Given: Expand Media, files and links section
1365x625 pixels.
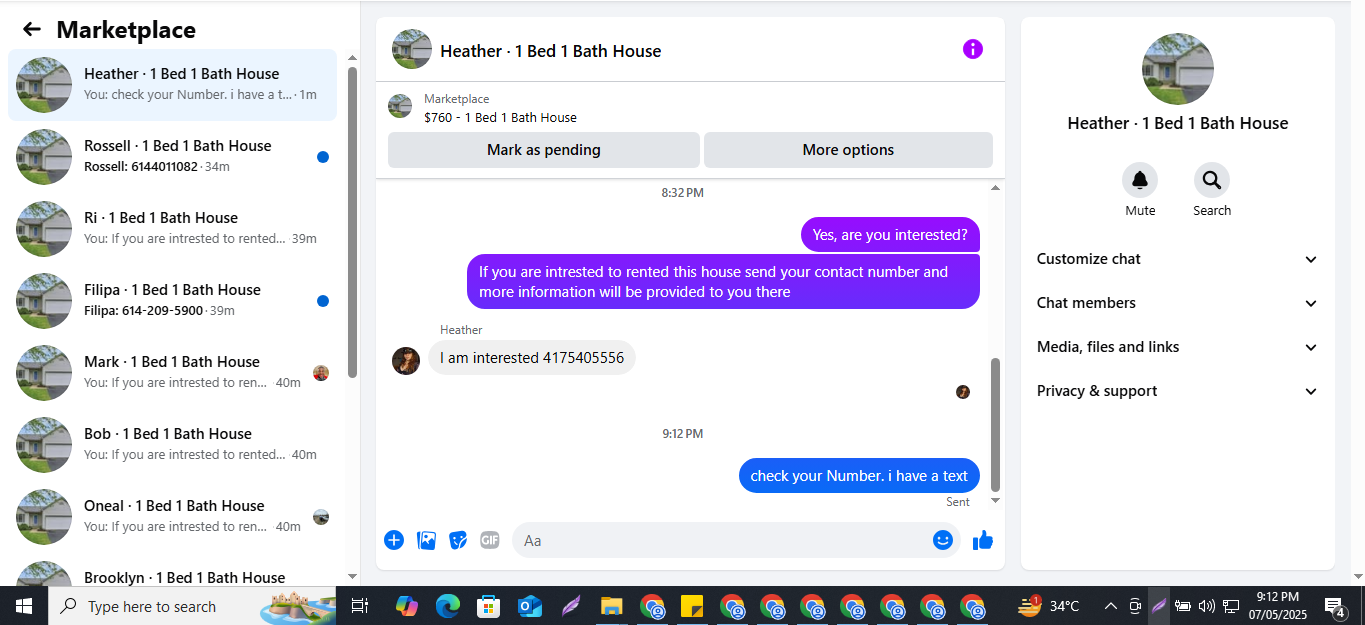Looking at the screenshot, I should tap(1177, 347).
